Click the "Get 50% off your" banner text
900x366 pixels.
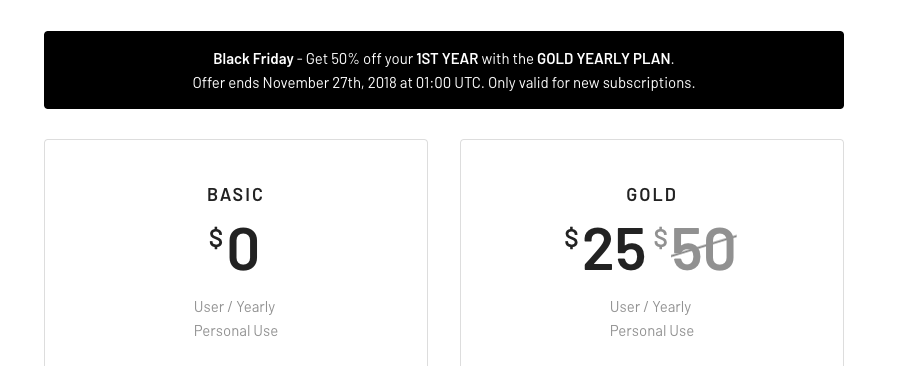point(359,59)
